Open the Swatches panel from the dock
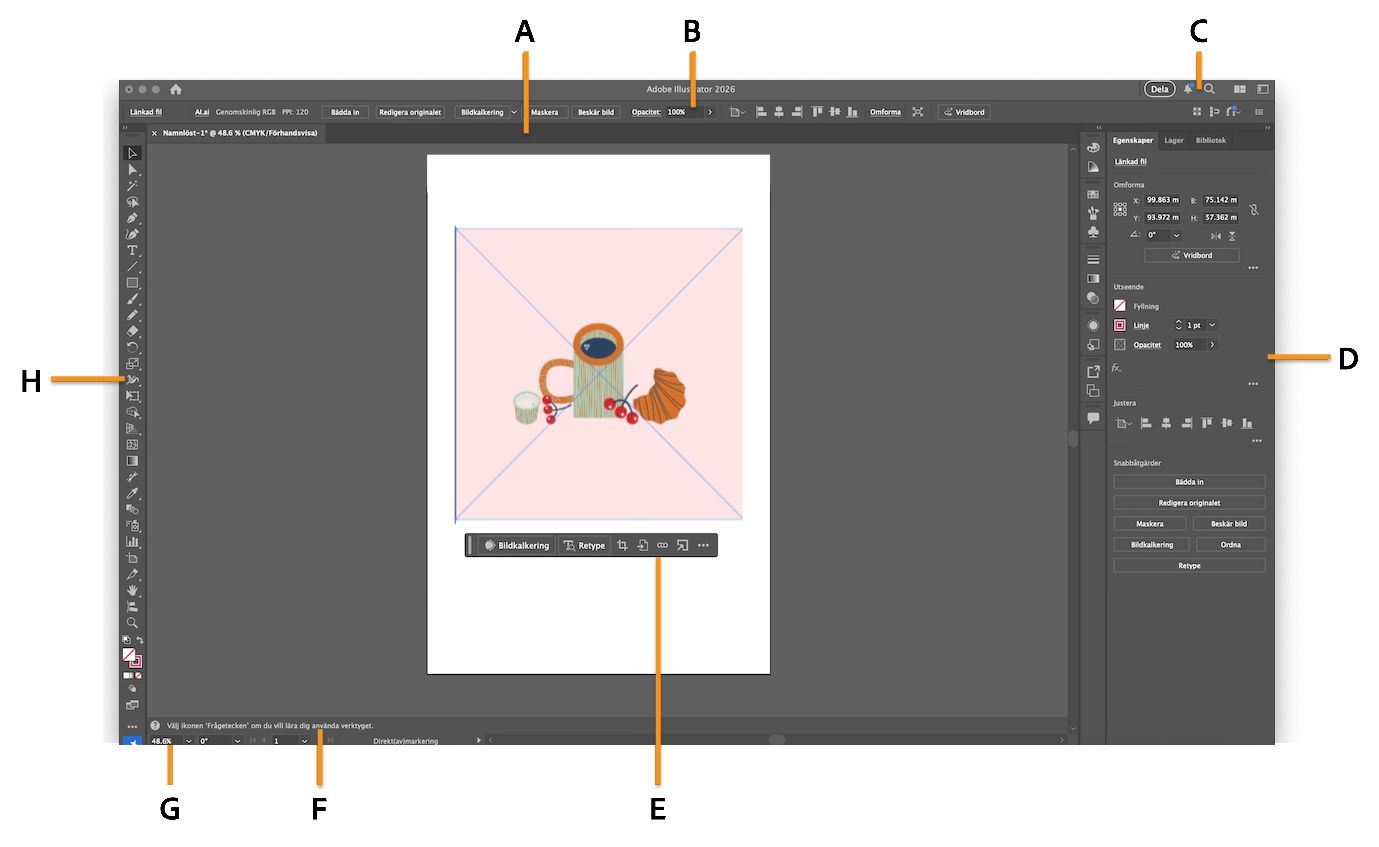This screenshot has width=1379, height=847. click(1093, 194)
